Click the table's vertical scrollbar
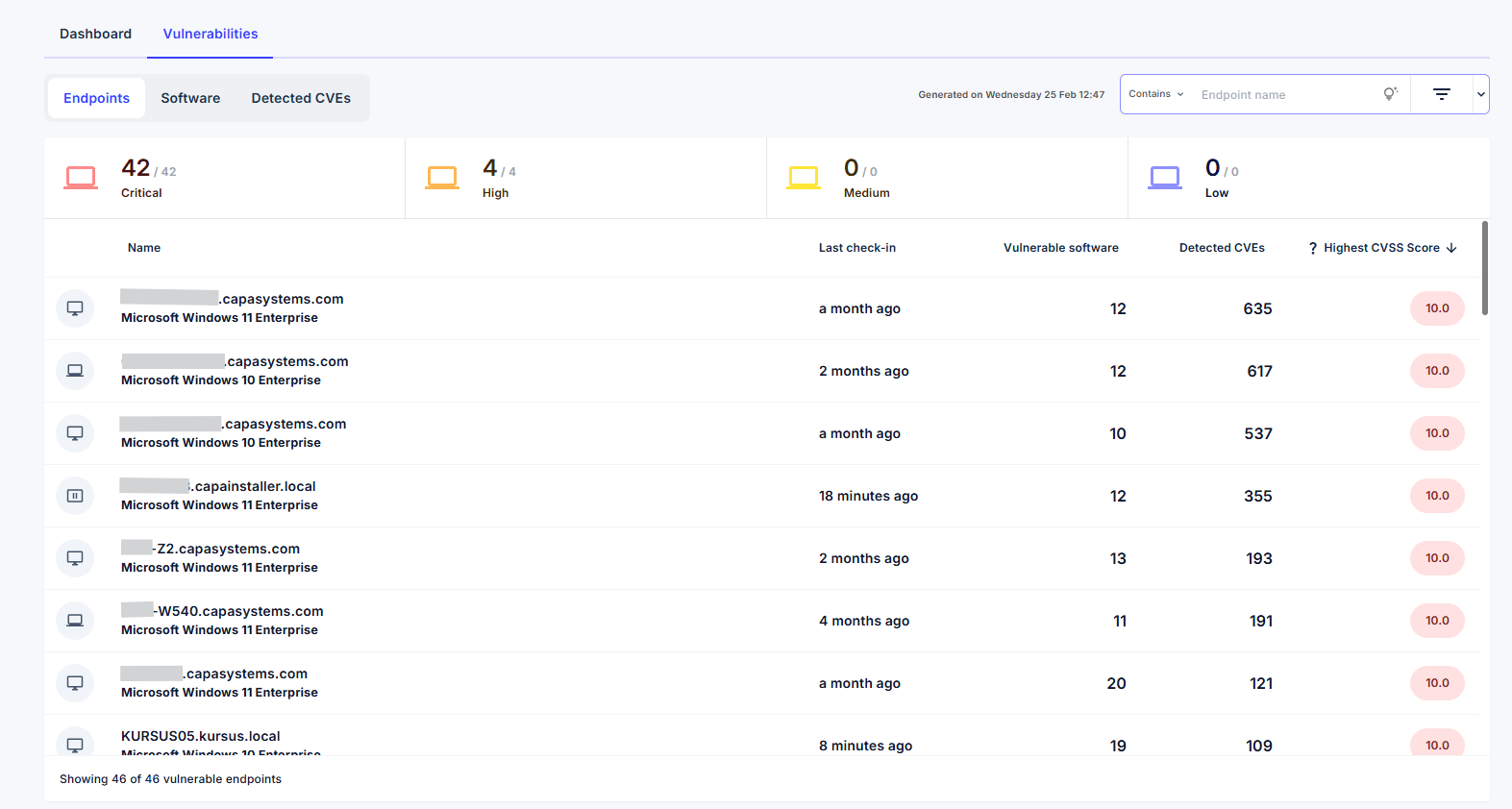Image resolution: width=1512 pixels, height=809 pixels. coord(1485,268)
